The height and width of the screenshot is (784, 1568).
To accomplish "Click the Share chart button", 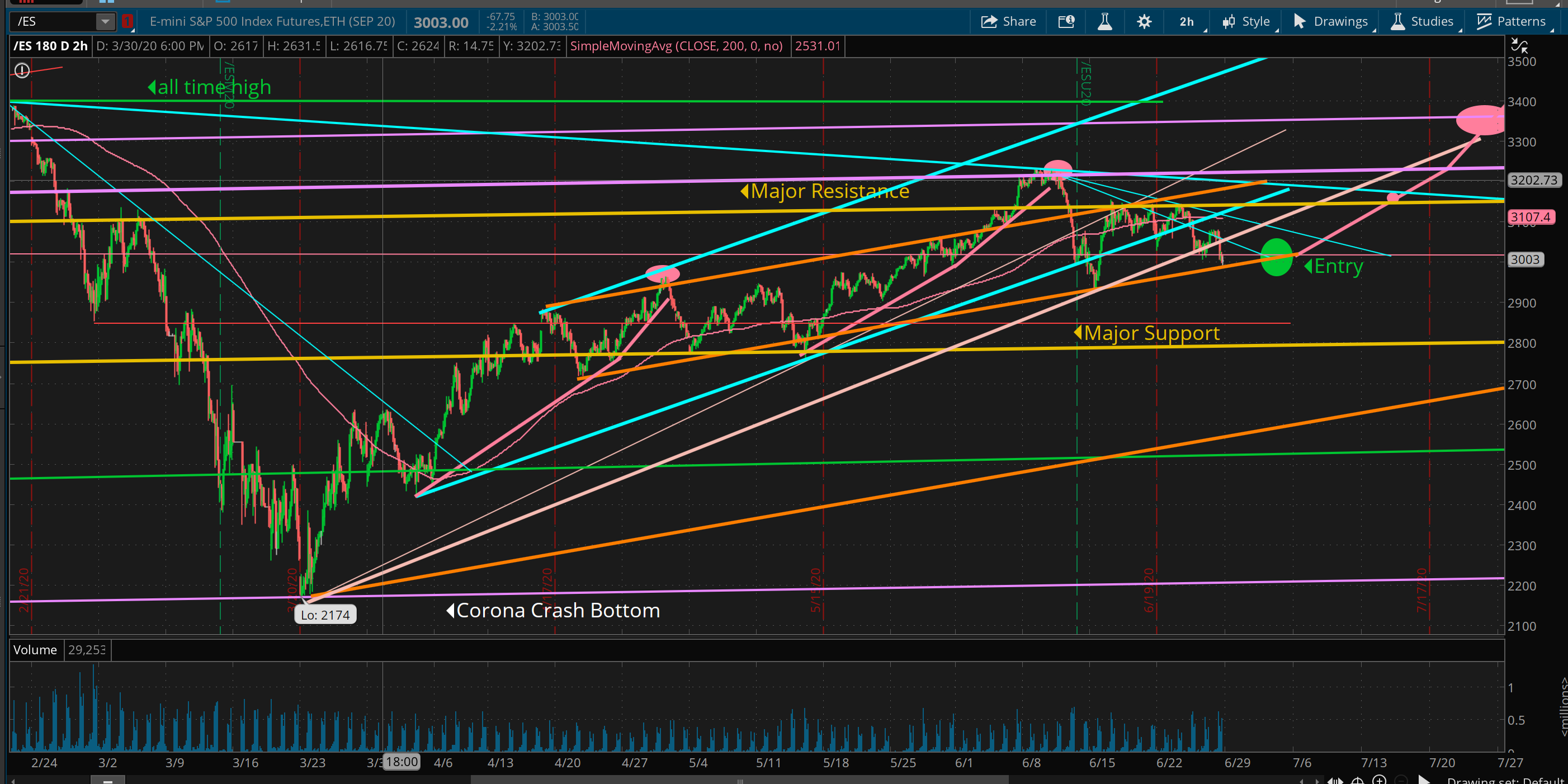I will 1008,21.
